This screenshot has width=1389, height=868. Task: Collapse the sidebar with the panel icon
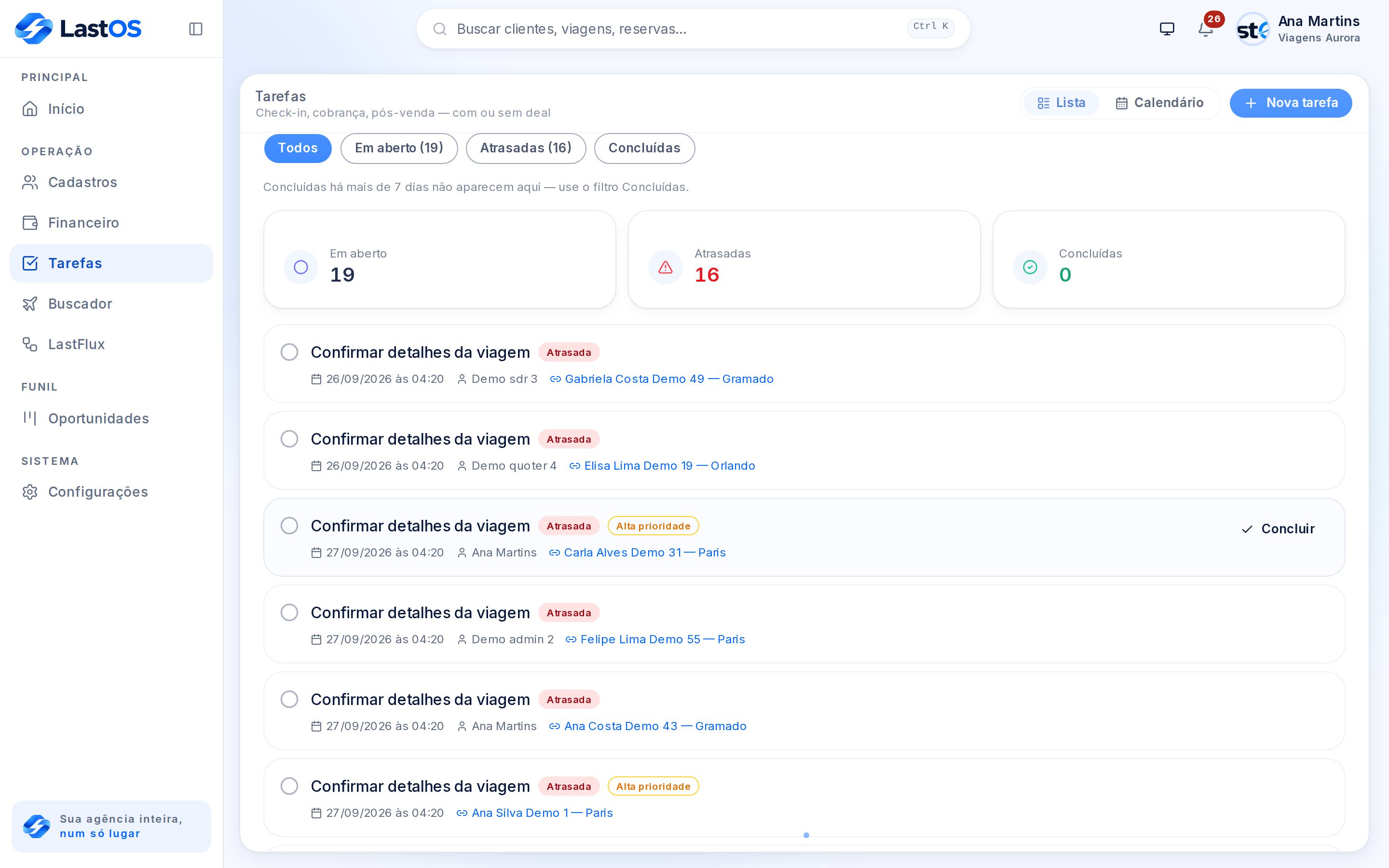pyautogui.click(x=196, y=29)
